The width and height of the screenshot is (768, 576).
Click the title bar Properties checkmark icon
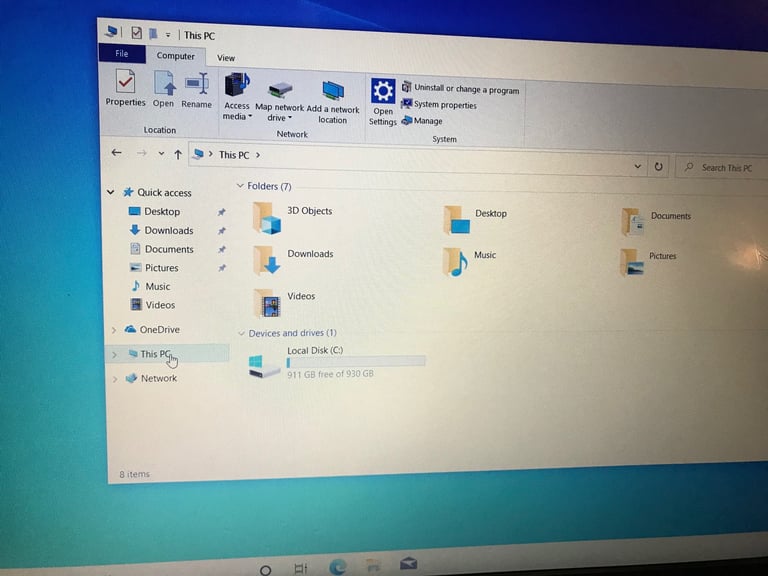[x=137, y=33]
